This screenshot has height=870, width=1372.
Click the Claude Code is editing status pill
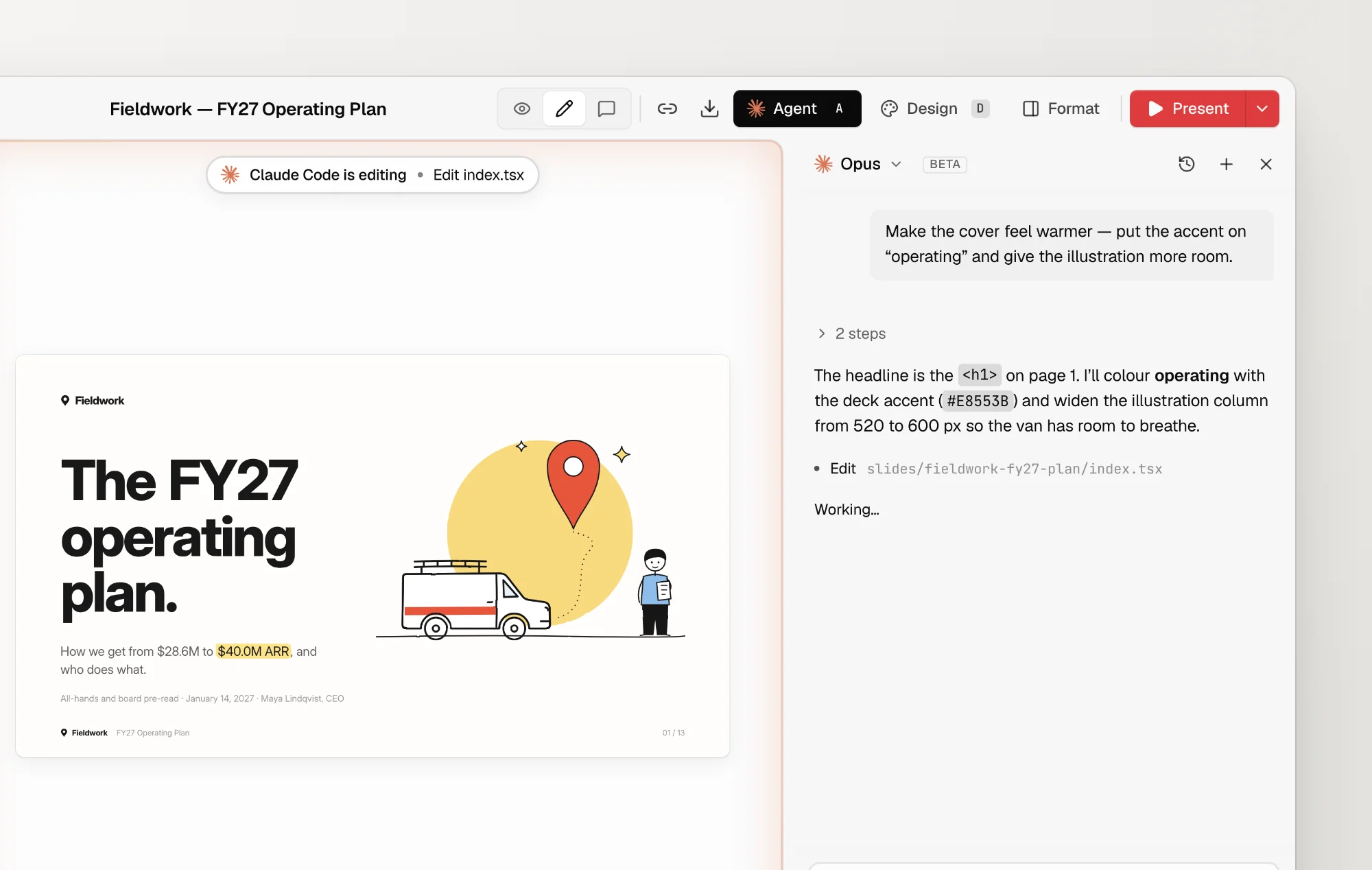point(372,175)
